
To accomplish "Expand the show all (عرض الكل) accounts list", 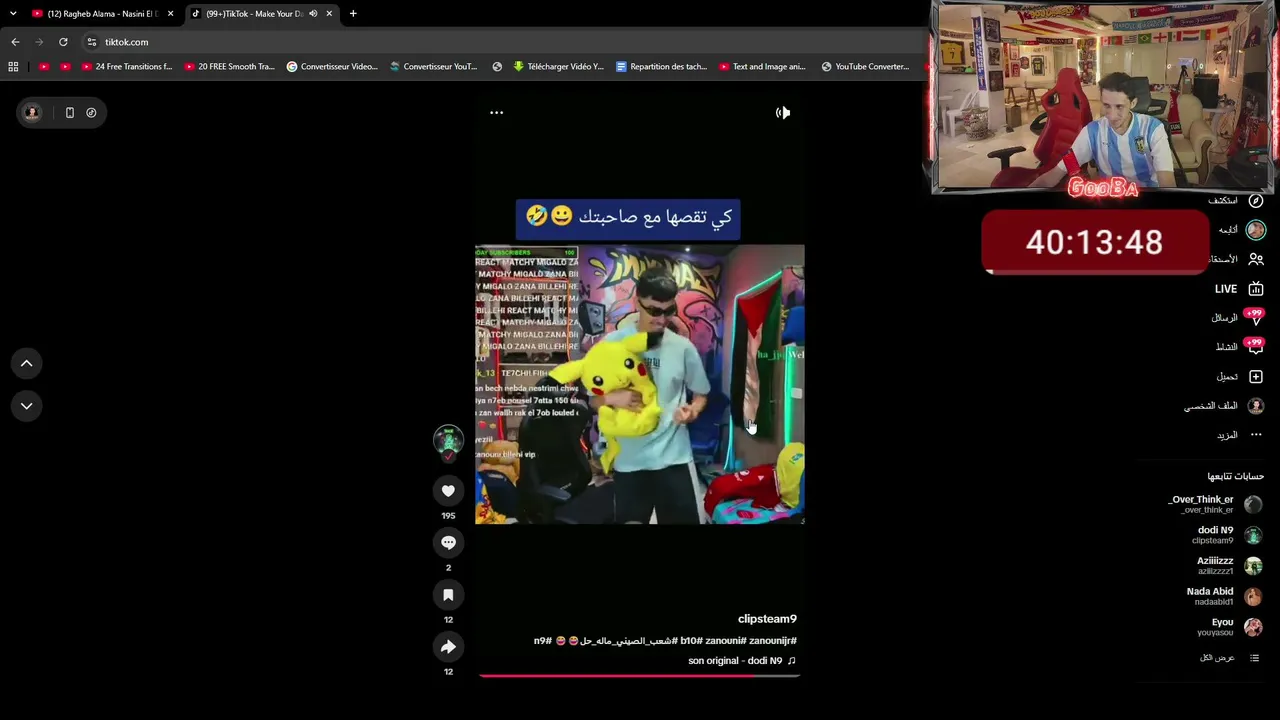I will (x=1230, y=658).
